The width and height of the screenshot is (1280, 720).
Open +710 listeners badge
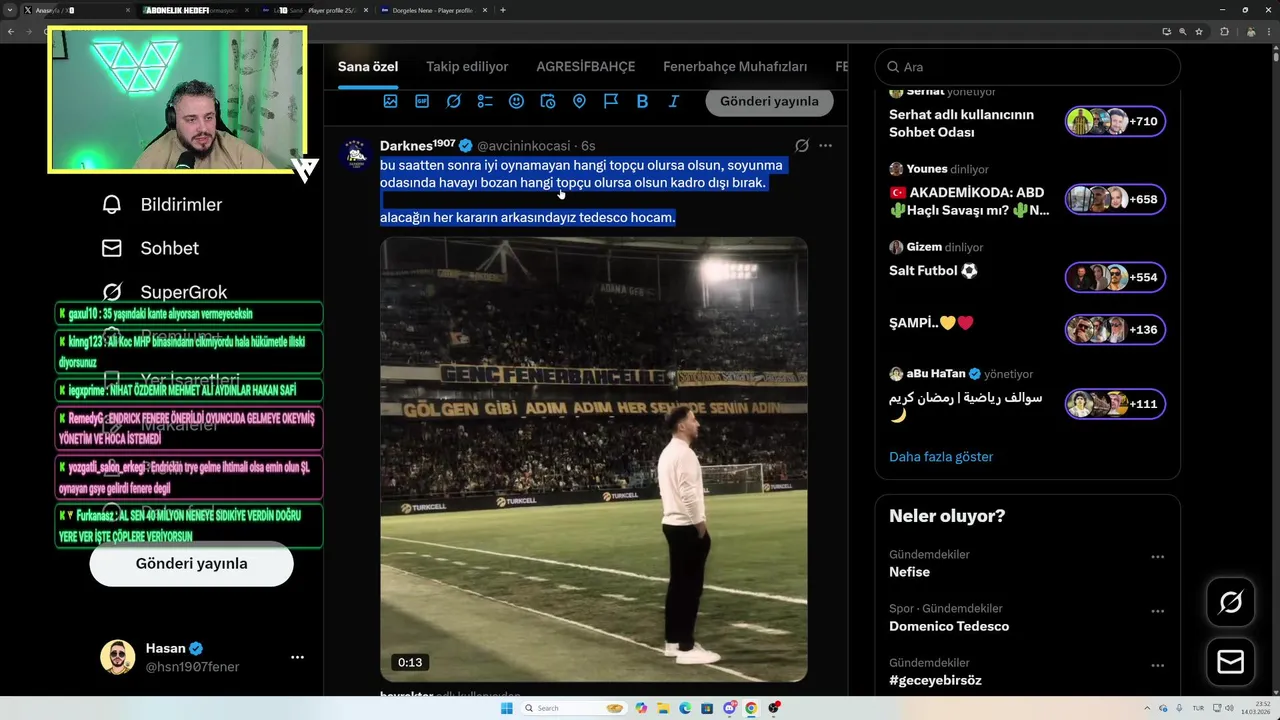[x=1115, y=121]
